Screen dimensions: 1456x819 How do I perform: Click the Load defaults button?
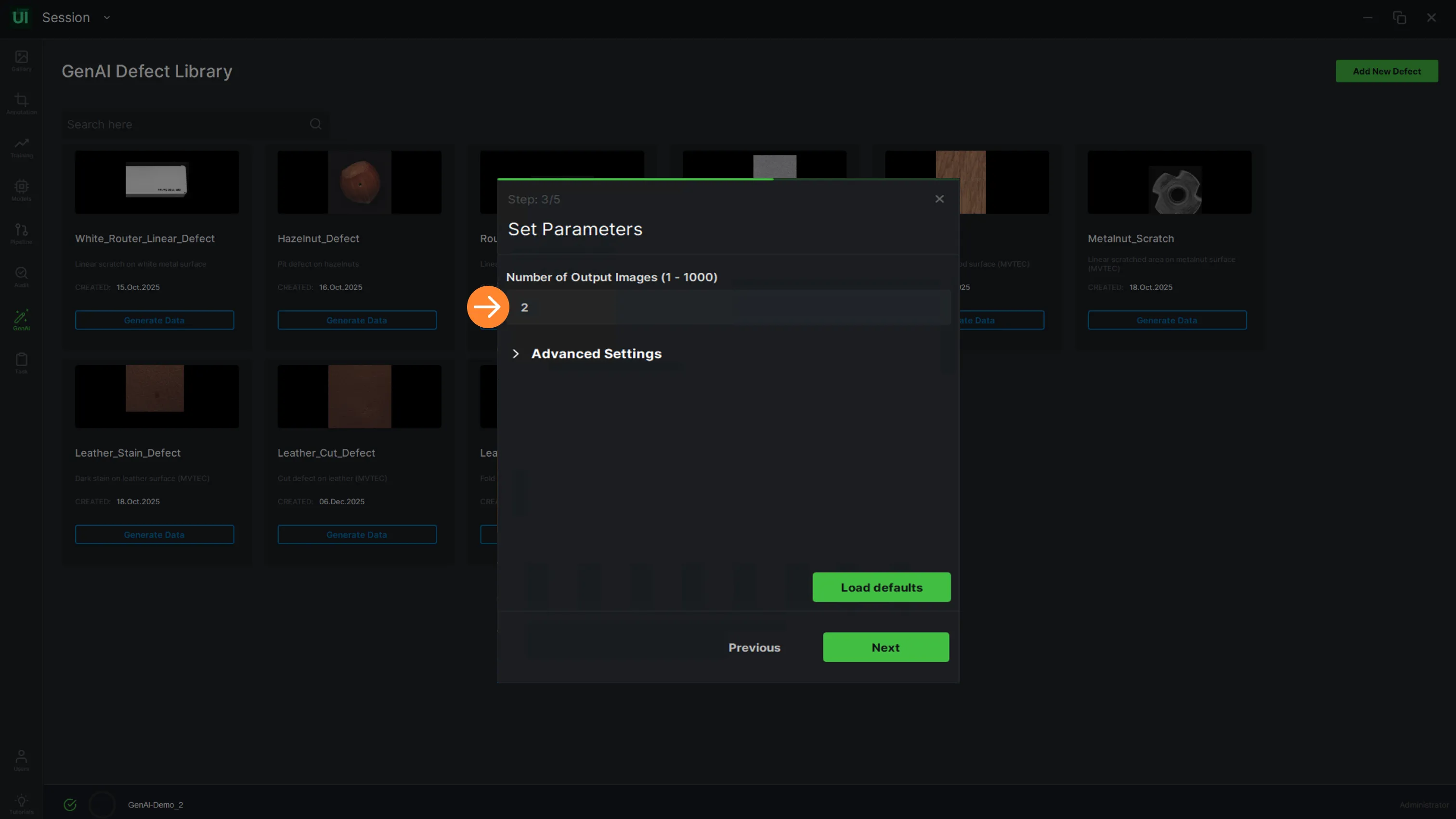point(881,588)
